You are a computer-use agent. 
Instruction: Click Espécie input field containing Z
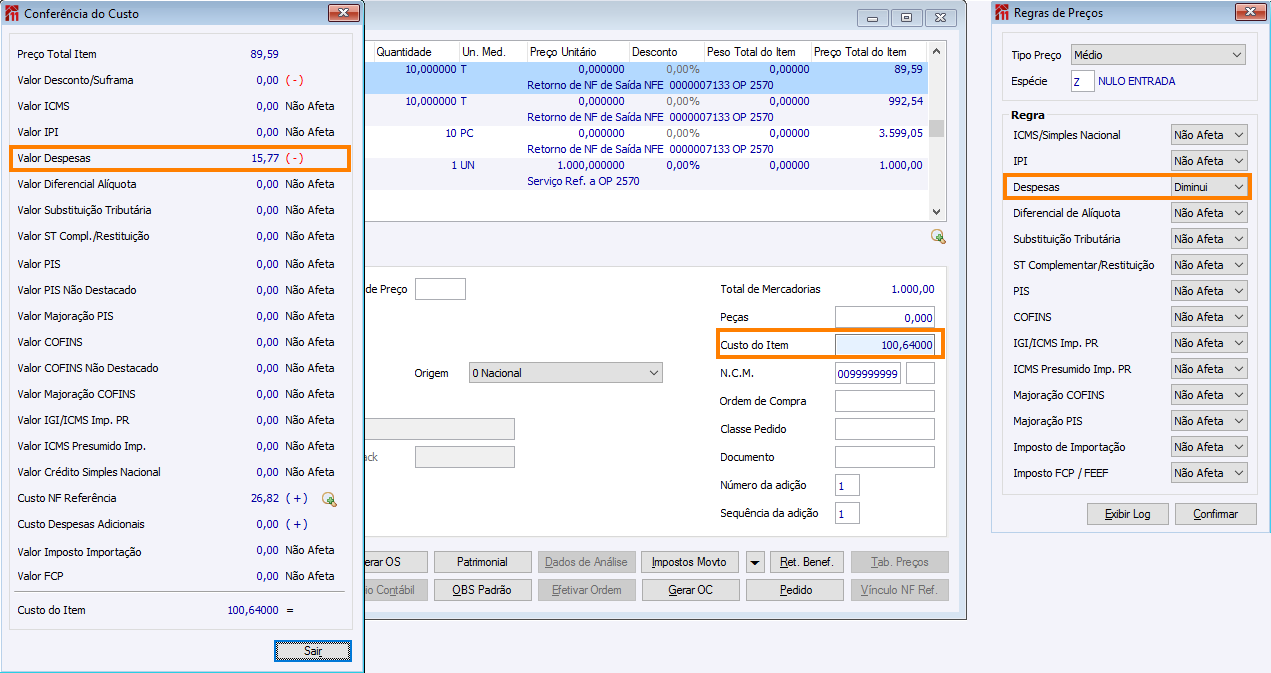1082,82
